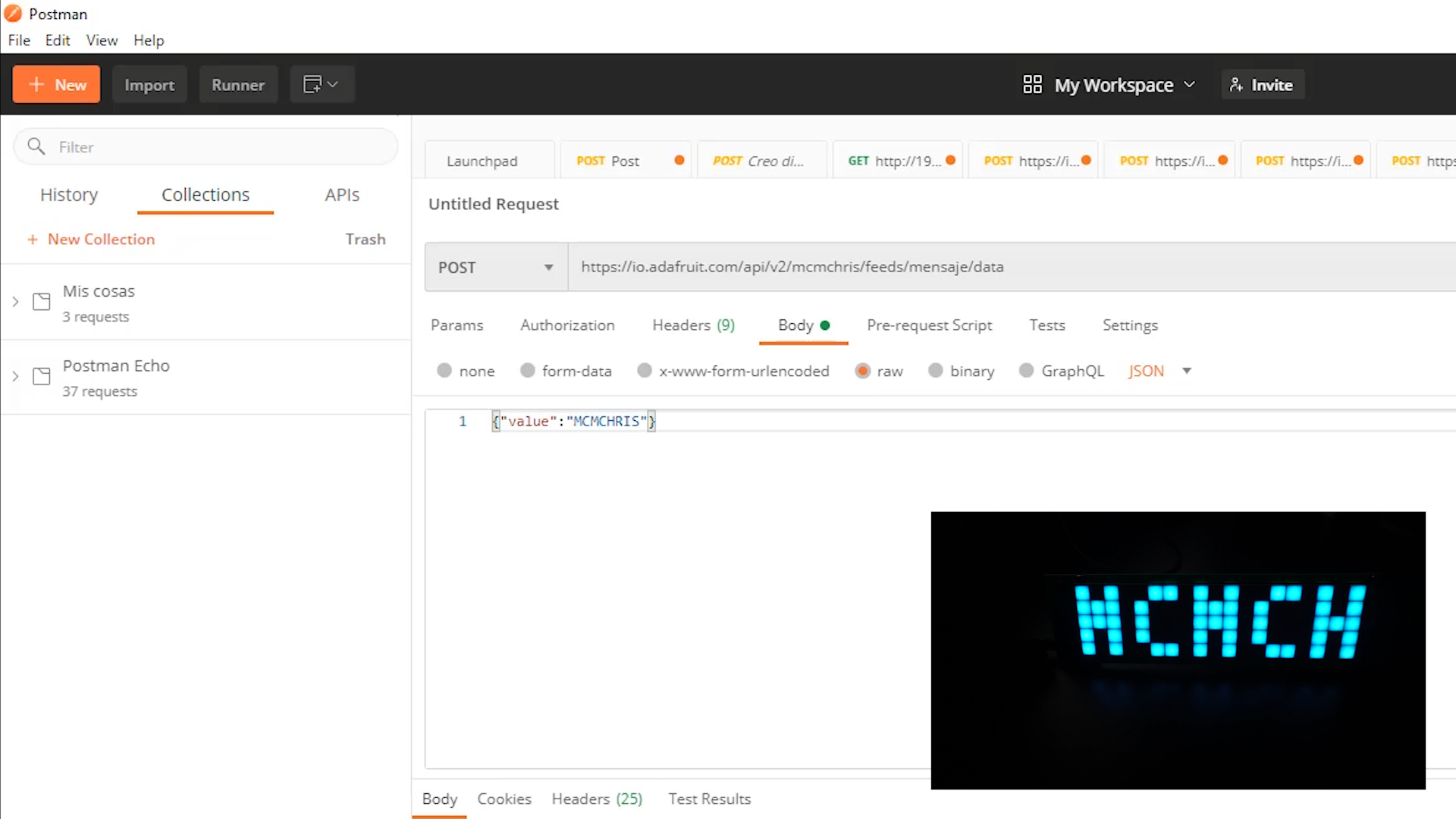1456x819 pixels.
Task: Open the Headers (9) request tab
Action: [693, 325]
